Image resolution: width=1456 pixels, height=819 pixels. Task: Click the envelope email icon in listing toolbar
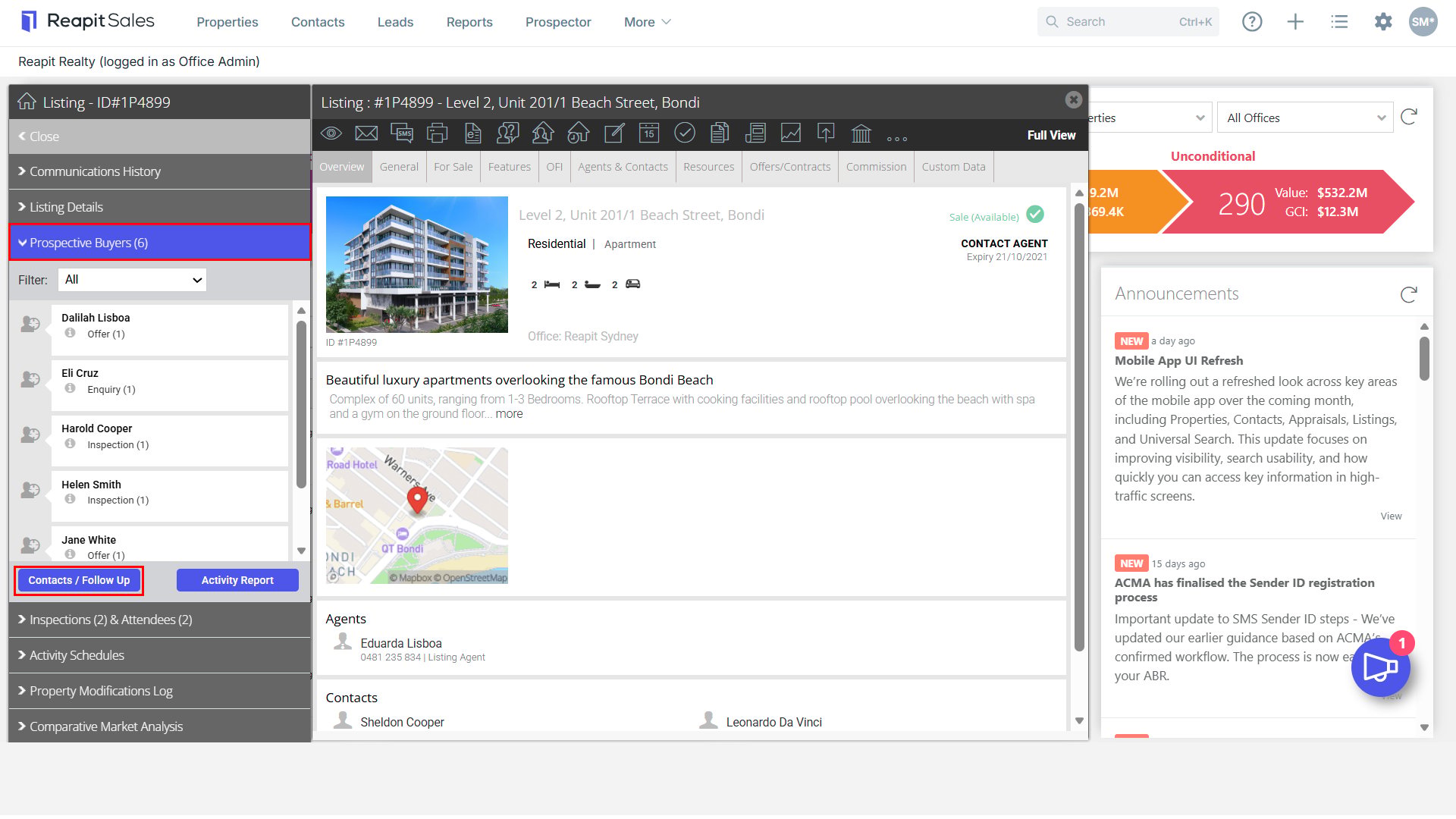click(366, 133)
